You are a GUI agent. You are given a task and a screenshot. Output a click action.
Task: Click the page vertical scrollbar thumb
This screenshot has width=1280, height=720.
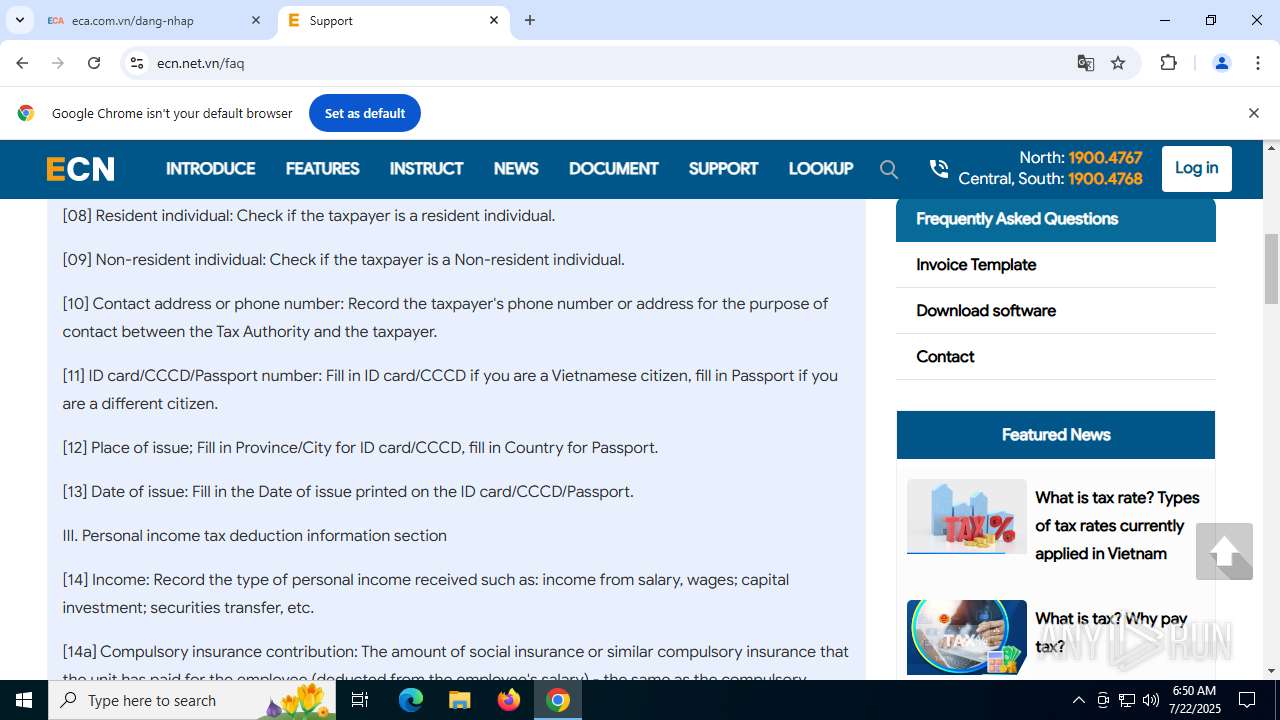(1272, 269)
